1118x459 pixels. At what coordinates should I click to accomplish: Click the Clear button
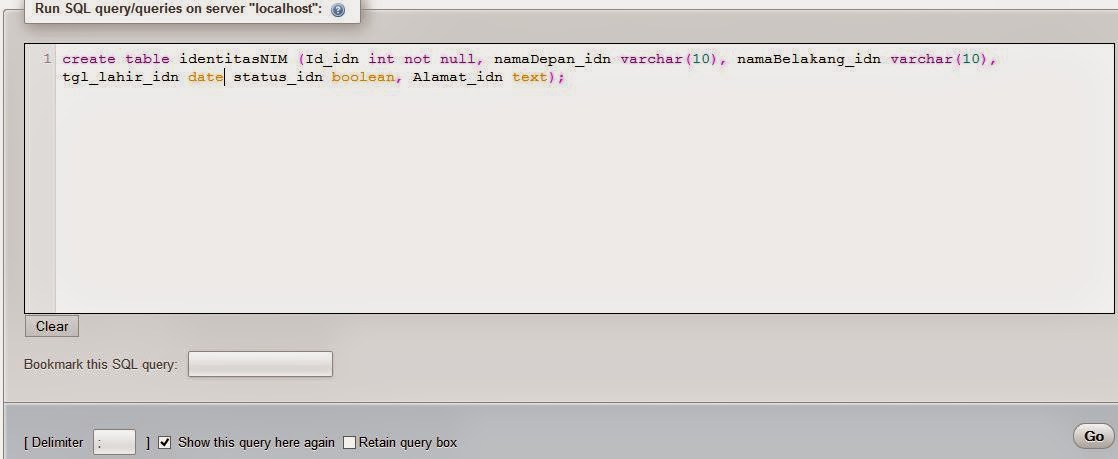click(x=52, y=326)
